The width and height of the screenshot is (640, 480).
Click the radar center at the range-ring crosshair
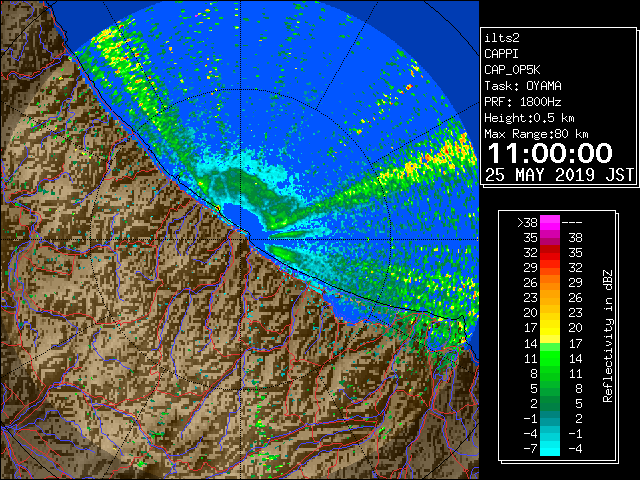tap(241, 240)
